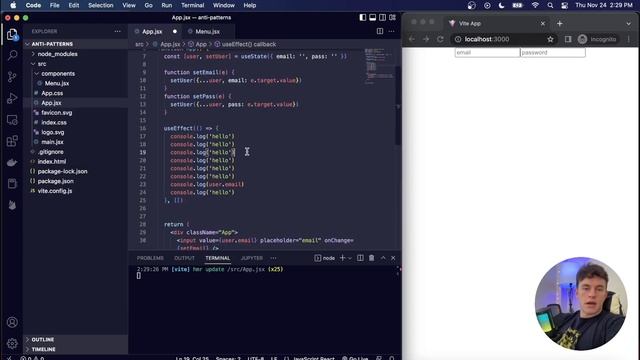Reload the page in browser
Screen dimensions: 640x360
click(x=440, y=39)
